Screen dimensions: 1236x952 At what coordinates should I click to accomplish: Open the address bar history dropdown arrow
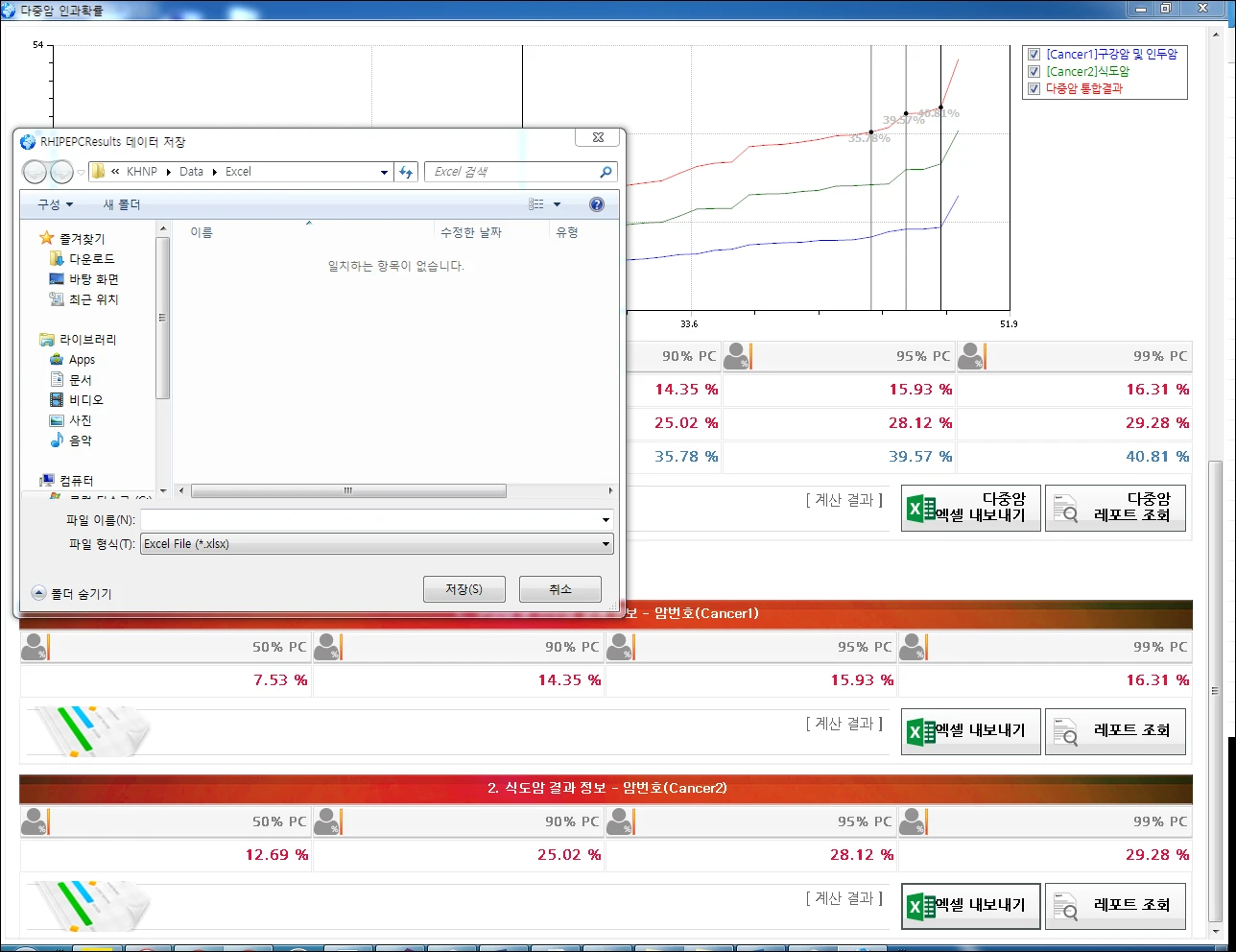coord(384,173)
